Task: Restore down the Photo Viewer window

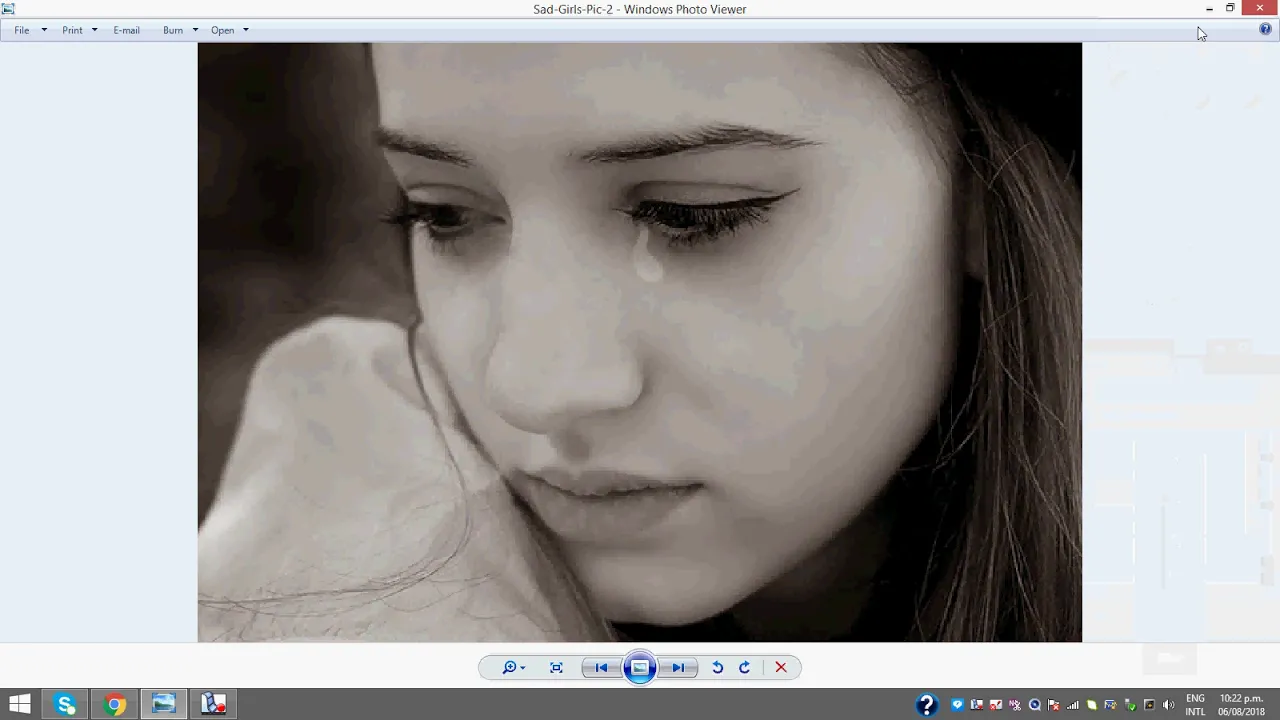Action: click(x=1230, y=9)
